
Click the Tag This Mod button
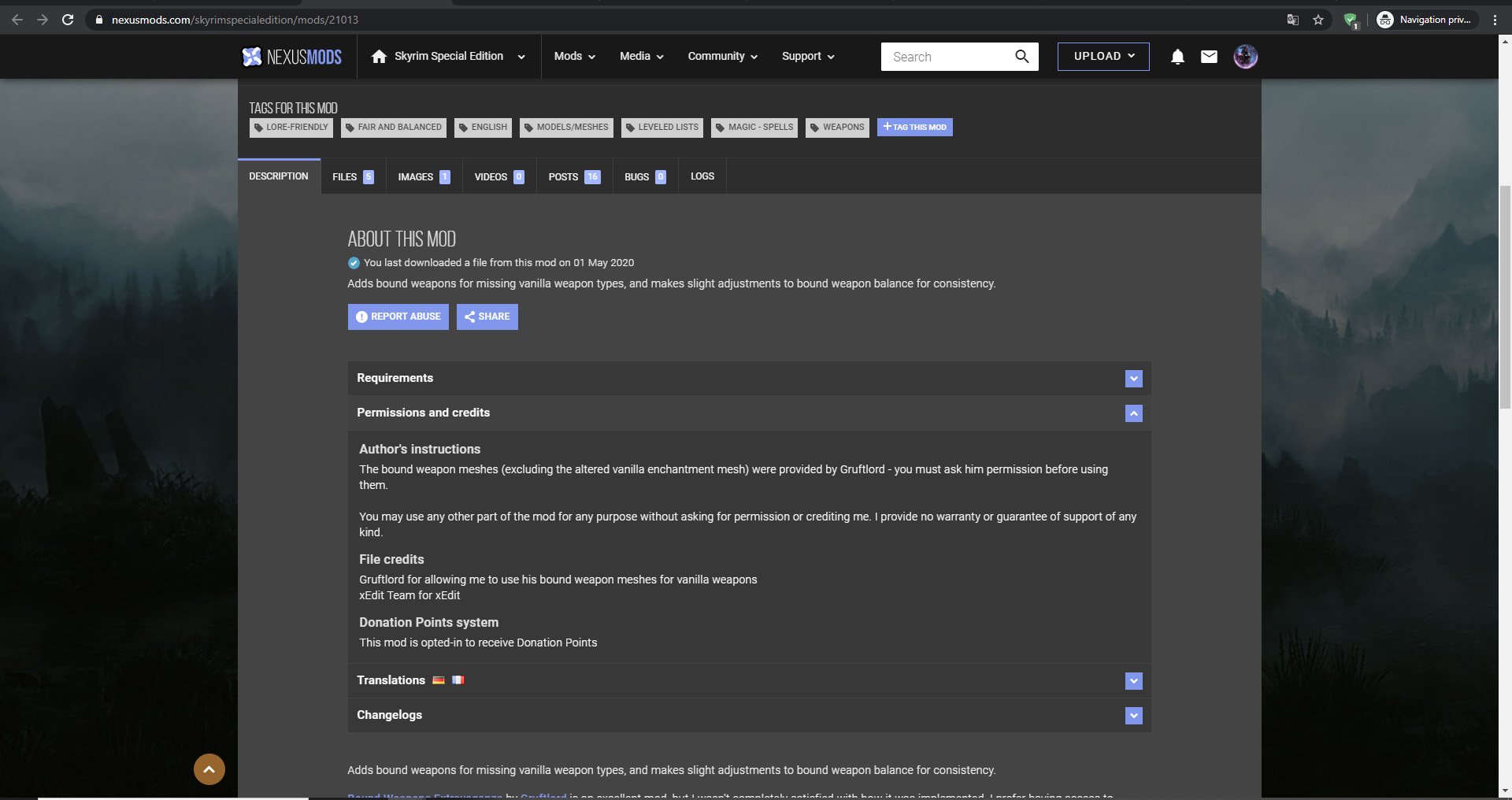(x=914, y=128)
